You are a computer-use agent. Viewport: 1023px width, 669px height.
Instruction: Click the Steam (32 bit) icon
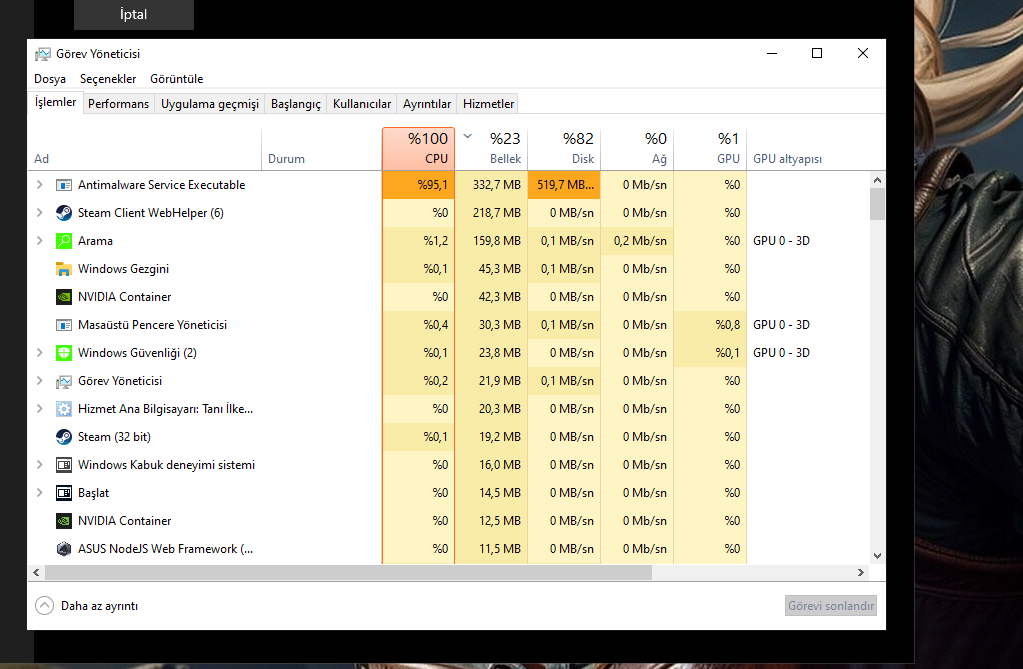pyautogui.click(x=63, y=437)
